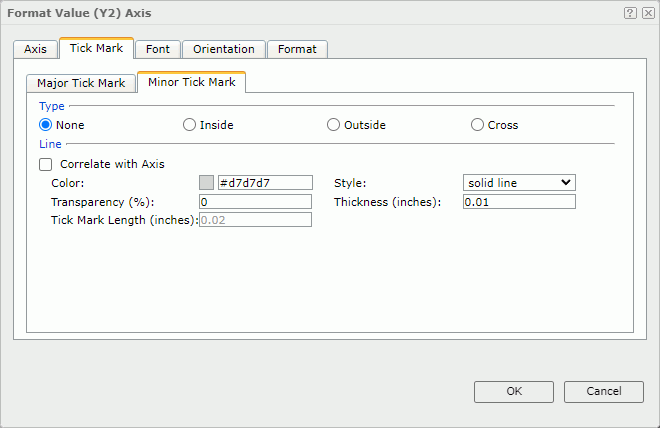The image size is (660, 428).
Task: Click the Format Value (Y2) Axis title
Action: coord(79,13)
